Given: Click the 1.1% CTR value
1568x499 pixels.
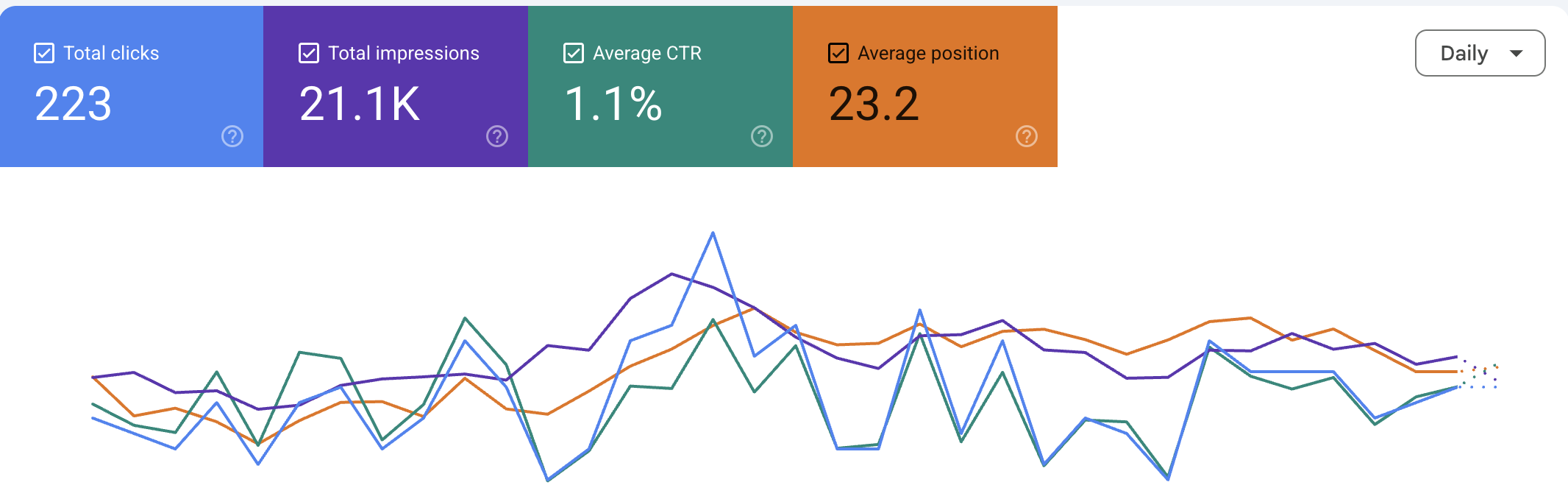Looking at the screenshot, I should 613,104.
